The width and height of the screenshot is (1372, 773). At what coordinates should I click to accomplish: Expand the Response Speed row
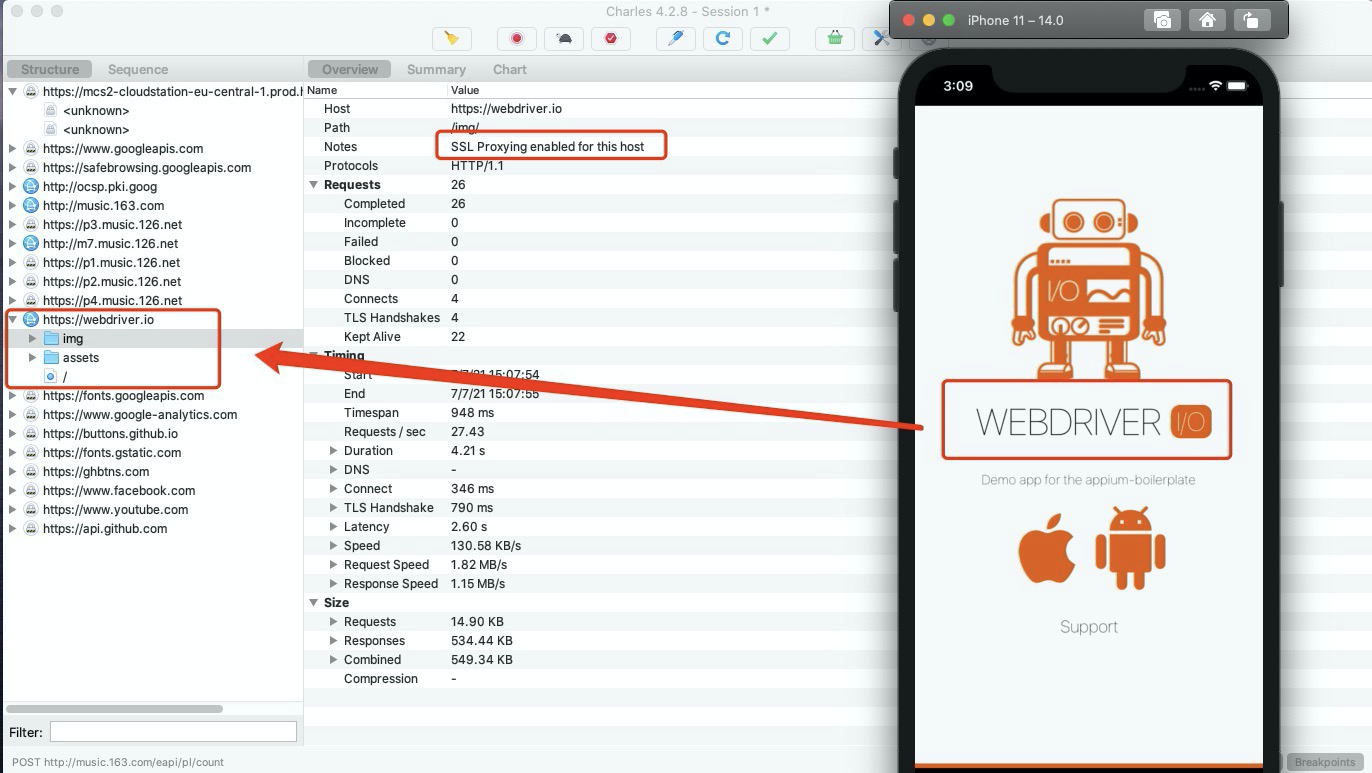pyautogui.click(x=334, y=584)
